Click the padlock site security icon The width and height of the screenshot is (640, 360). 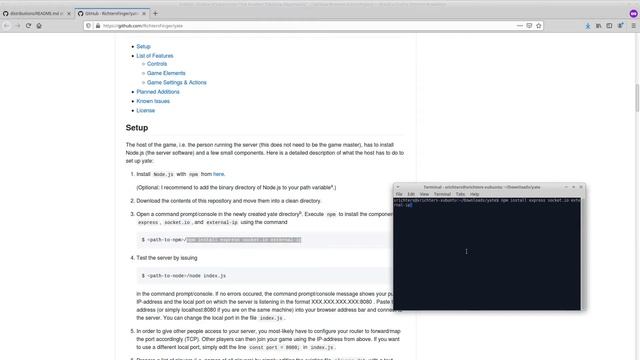98,26
